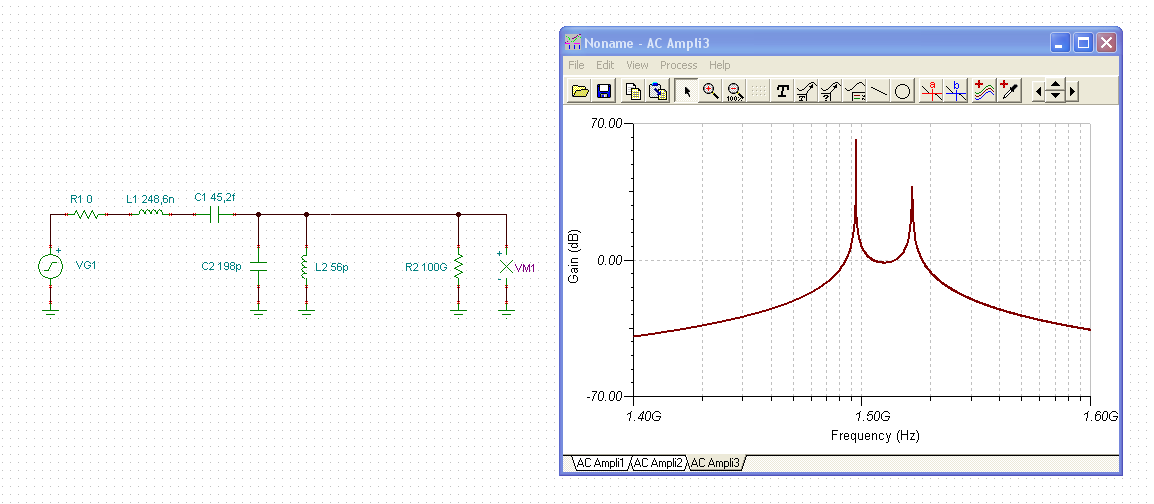
Task: Click the 'R1 0' component label
Action: (x=81, y=199)
